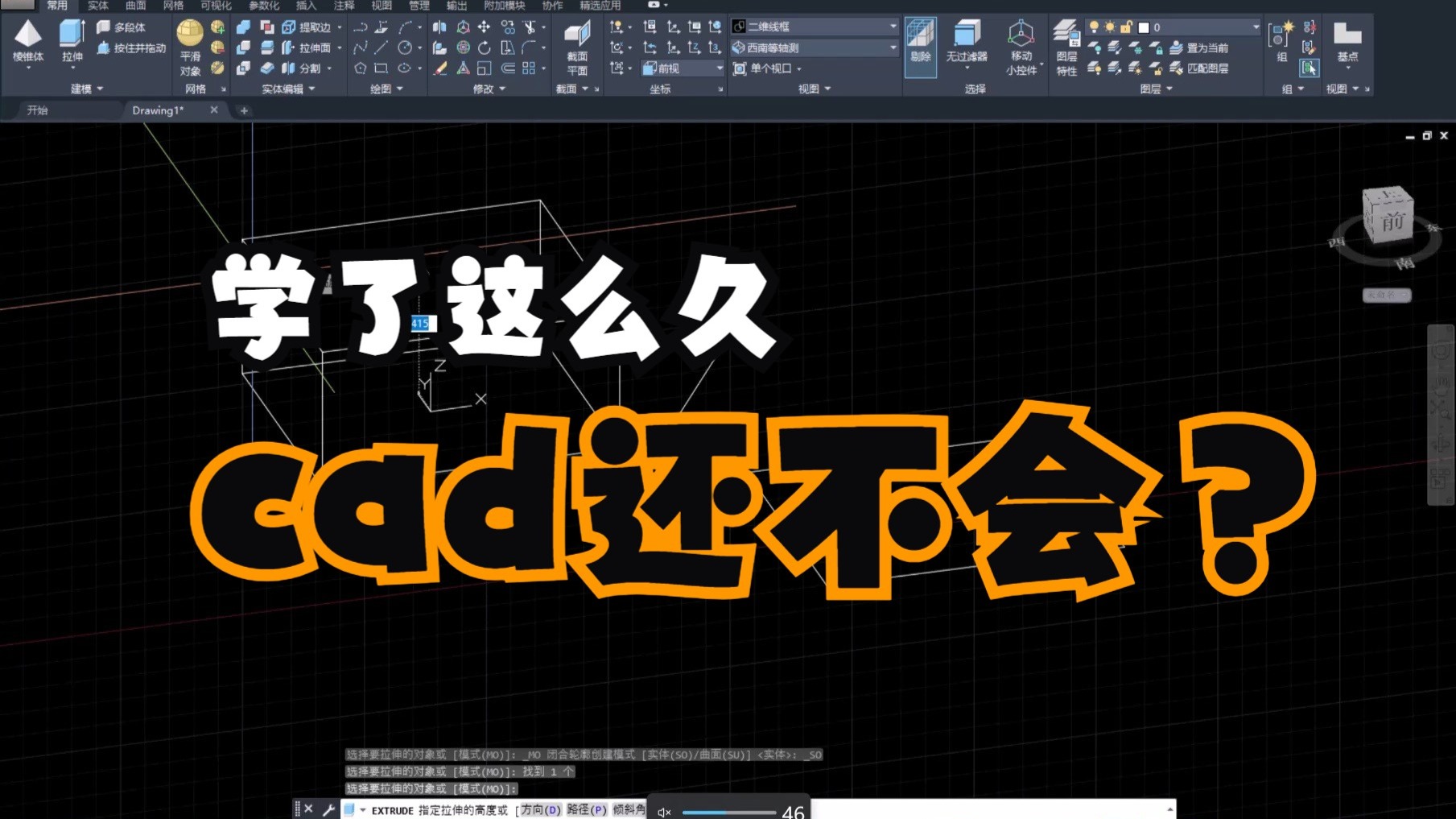
Task: Switch to the 开始 start tab
Action: (x=38, y=110)
